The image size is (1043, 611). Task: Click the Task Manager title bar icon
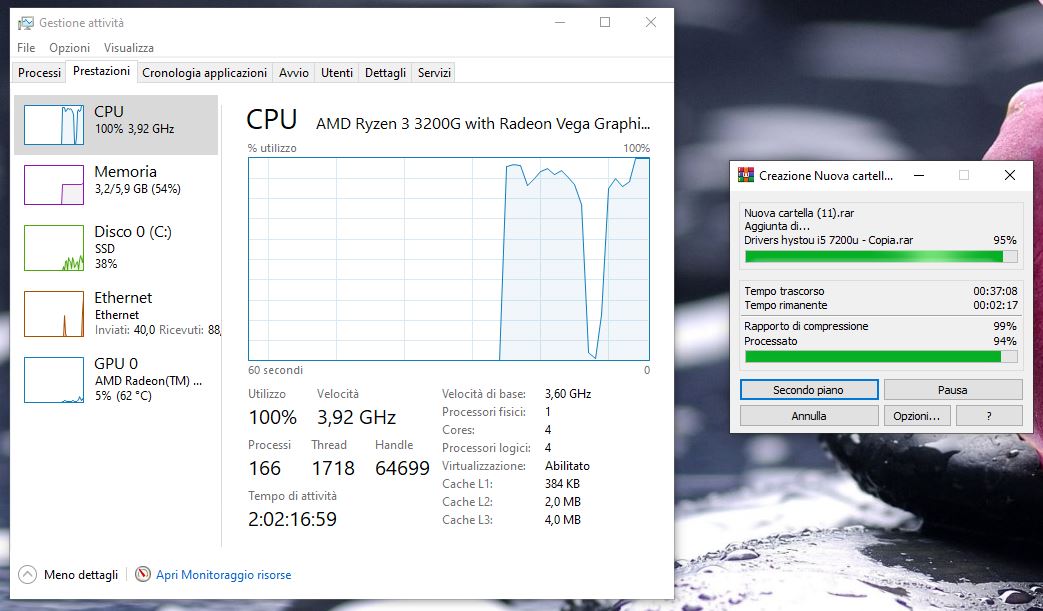point(25,23)
